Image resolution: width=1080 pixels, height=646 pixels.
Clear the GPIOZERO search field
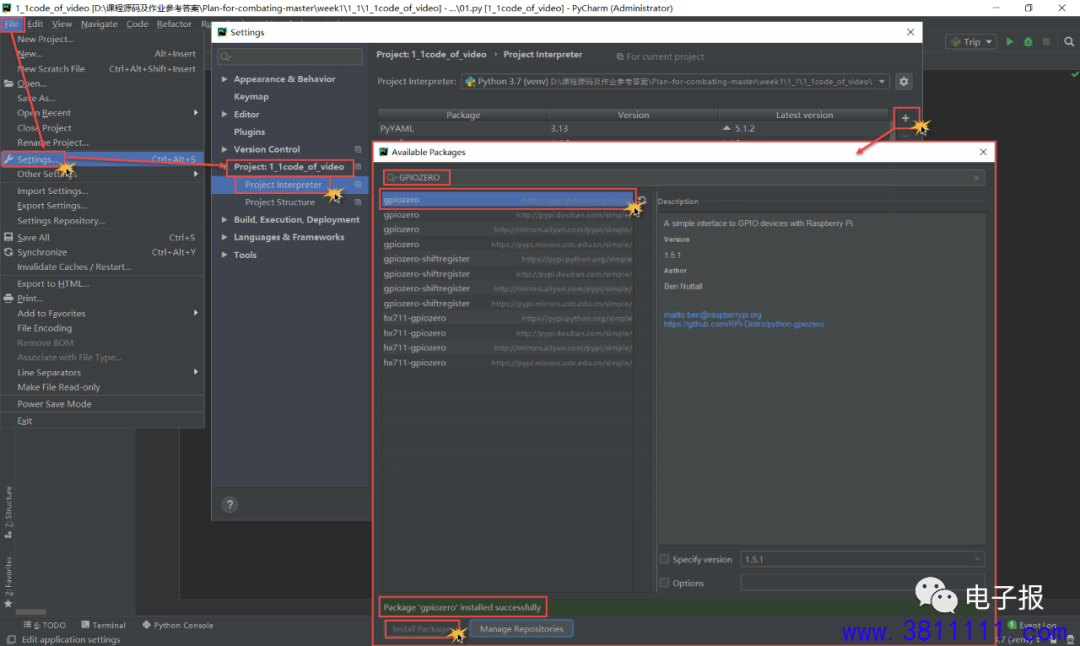(976, 178)
